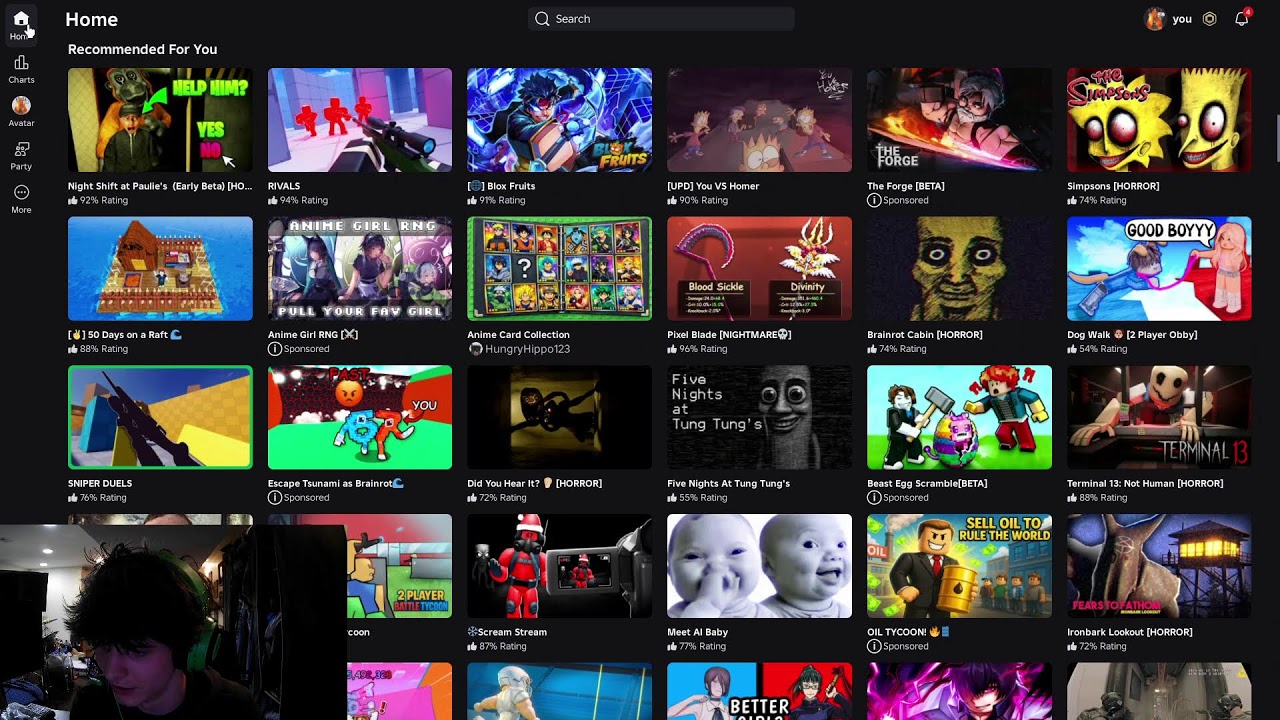Image resolution: width=1280 pixels, height=720 pixels.
Task: Open the Blox Fruits game thumbnail
Action: (559, 120)
